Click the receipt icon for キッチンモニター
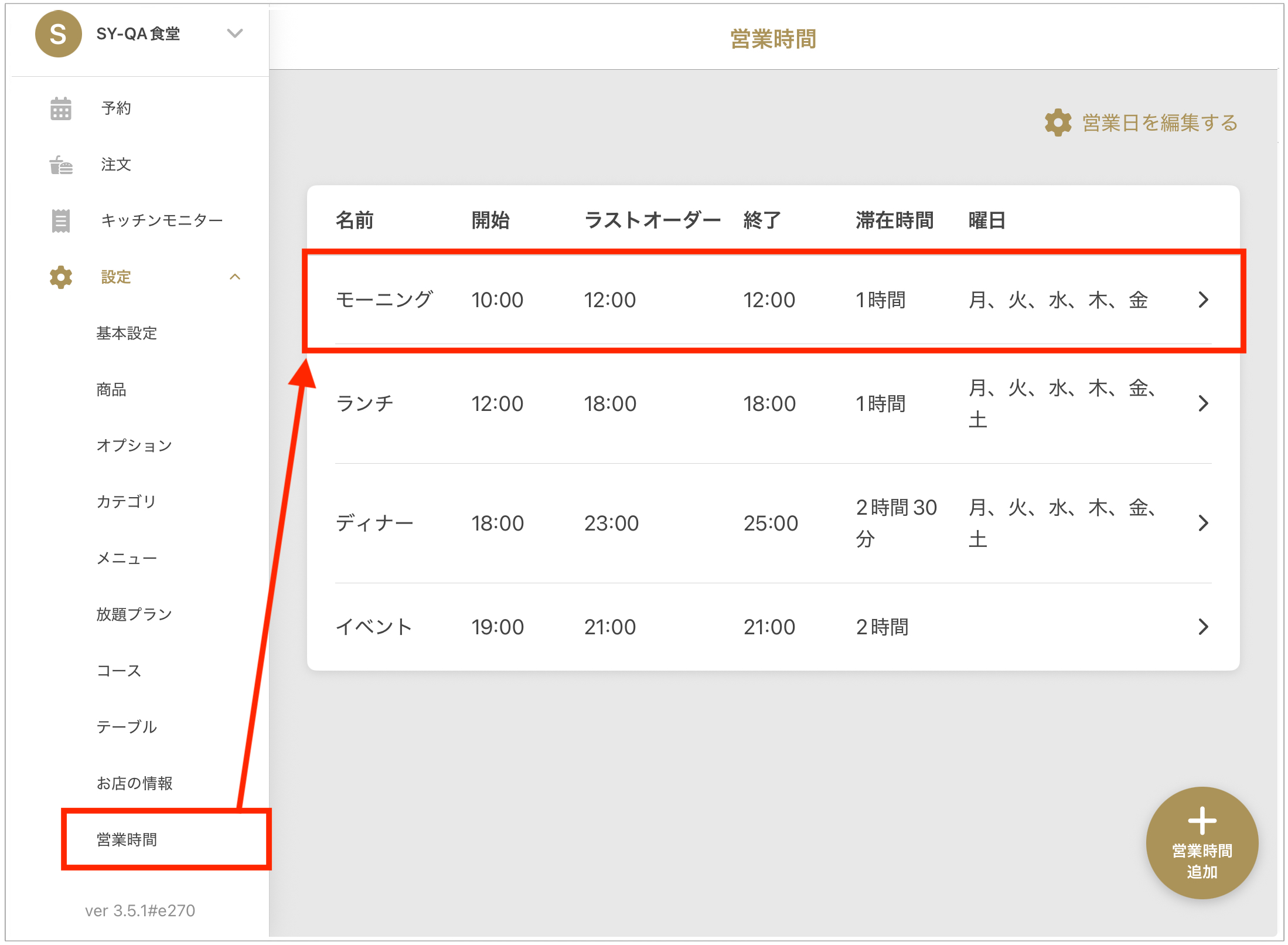Screen dimensions: 1288x945 [x=60, y=220]
